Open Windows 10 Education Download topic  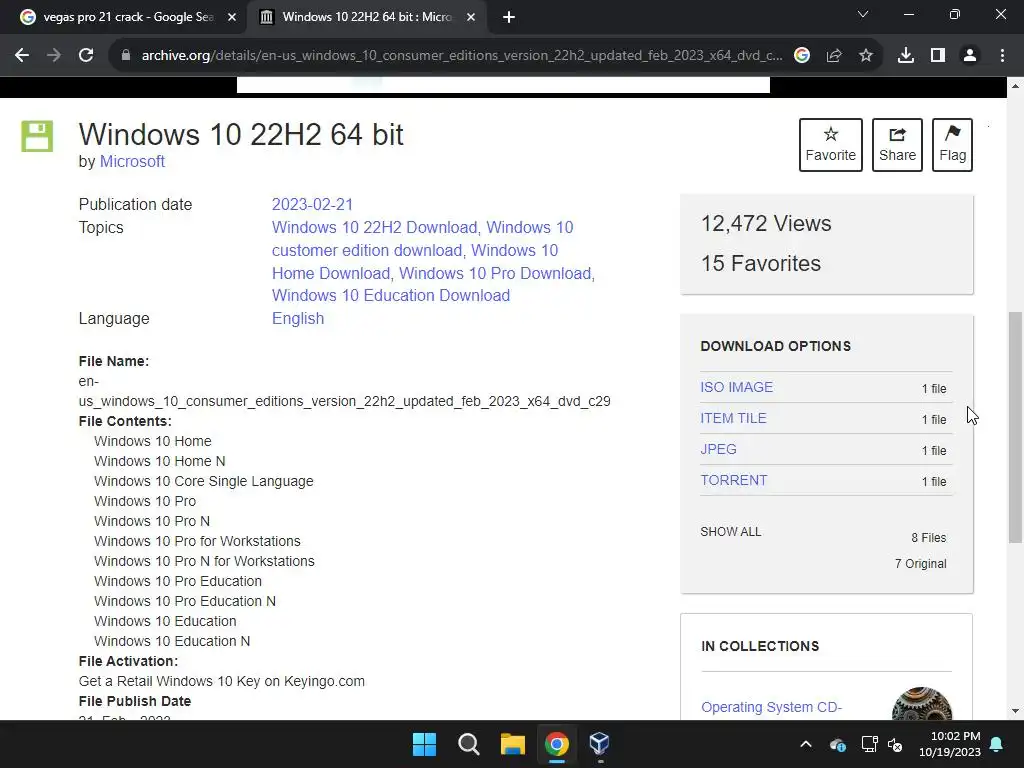[391, 295]
